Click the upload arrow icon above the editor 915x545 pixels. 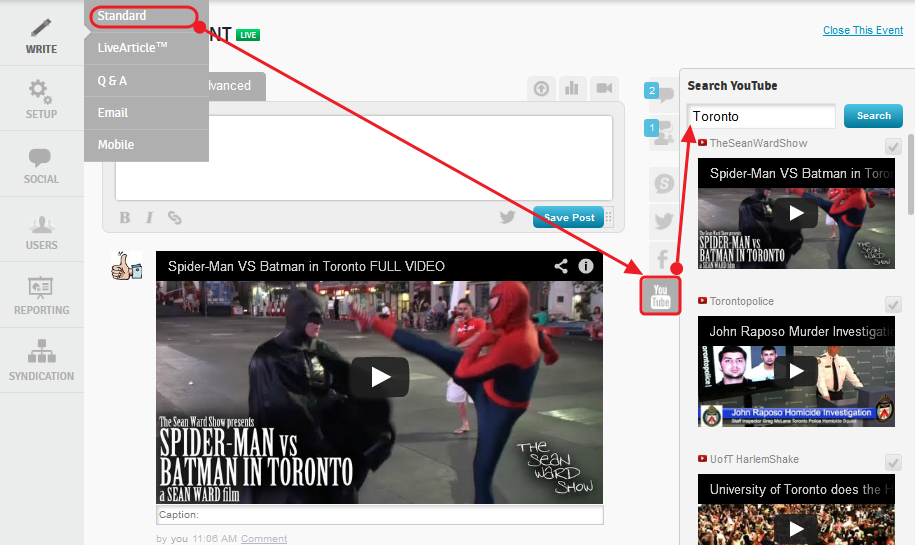[x=541, y=89]
